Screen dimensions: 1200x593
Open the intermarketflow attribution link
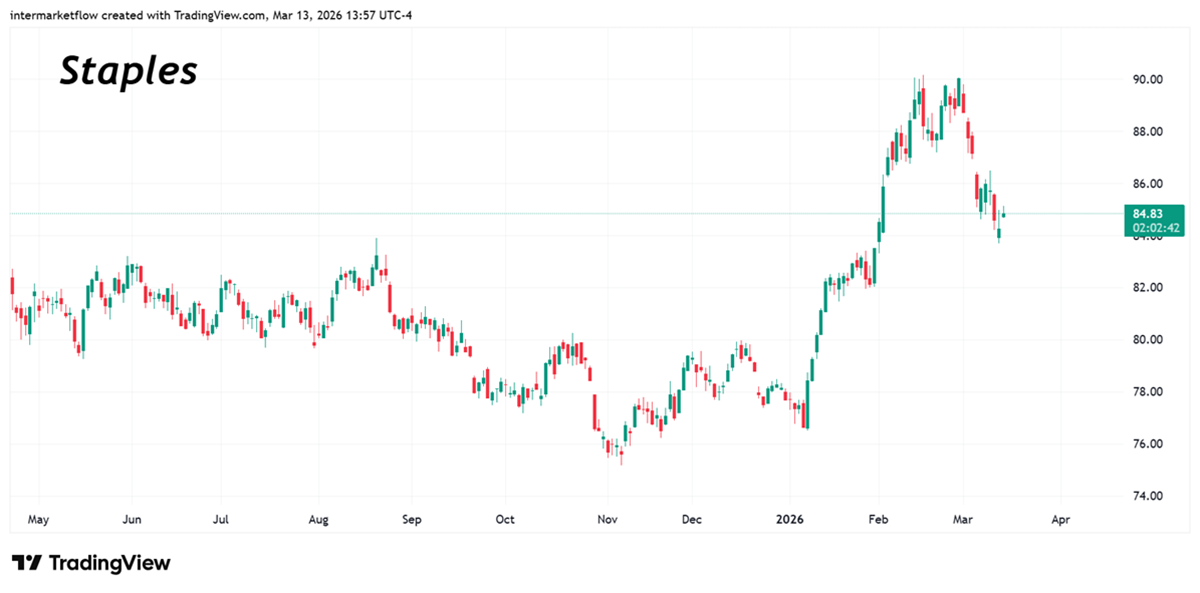tap(55, 15)
